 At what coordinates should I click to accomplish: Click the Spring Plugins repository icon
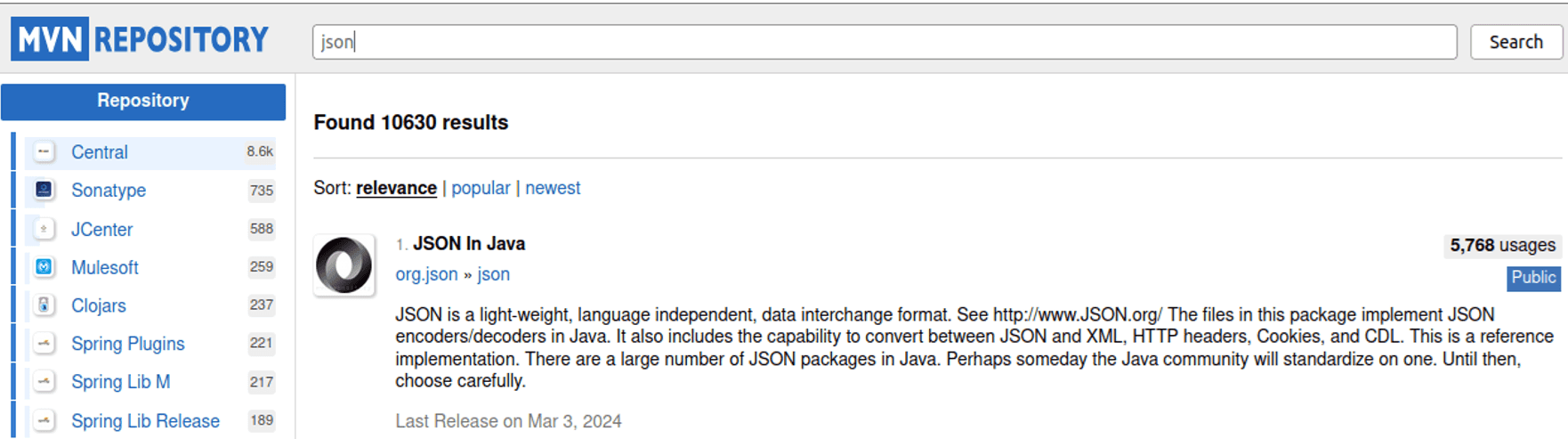click(x=44, y=344)
